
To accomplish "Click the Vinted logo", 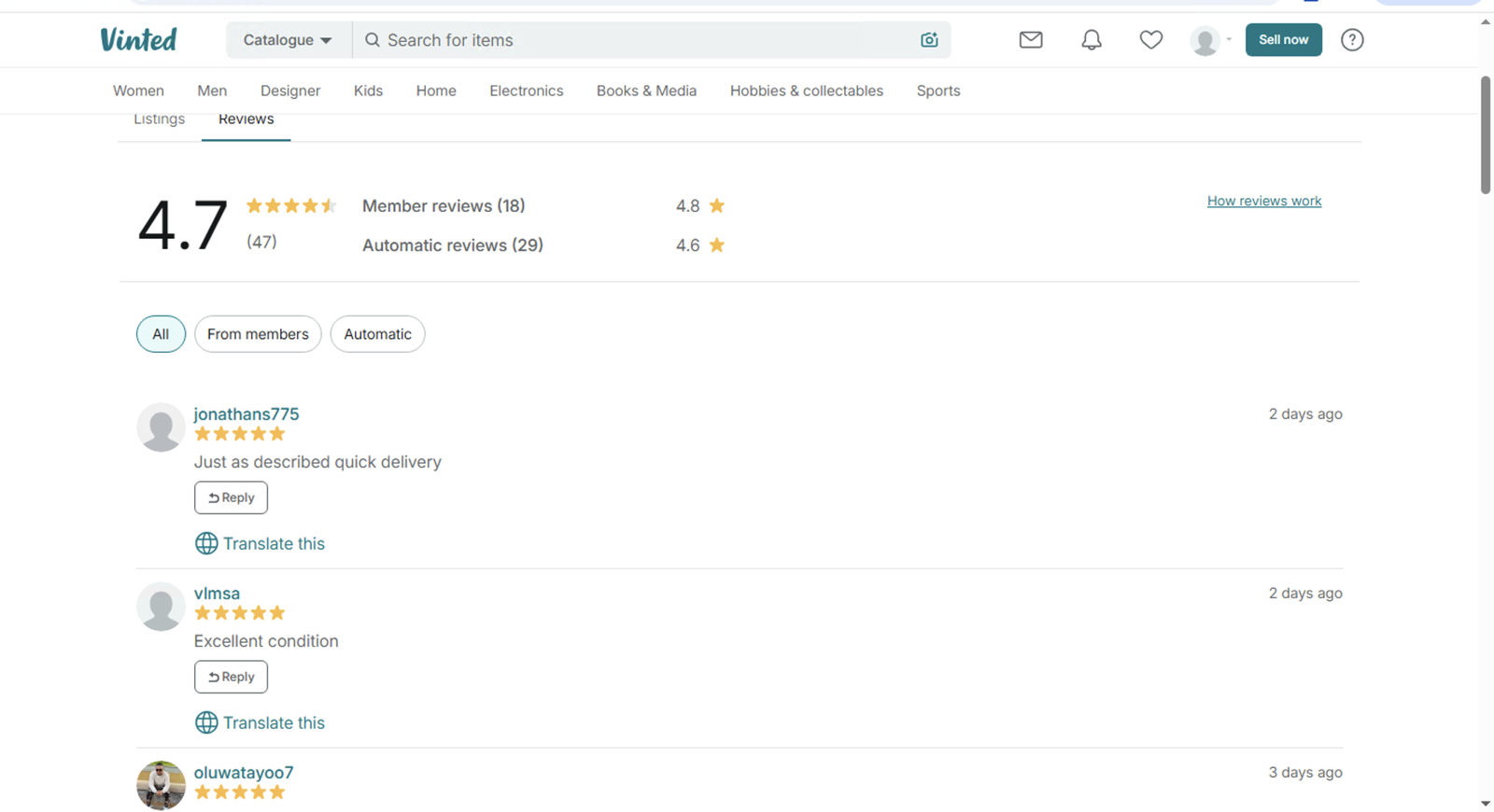I will click(138, 40).
